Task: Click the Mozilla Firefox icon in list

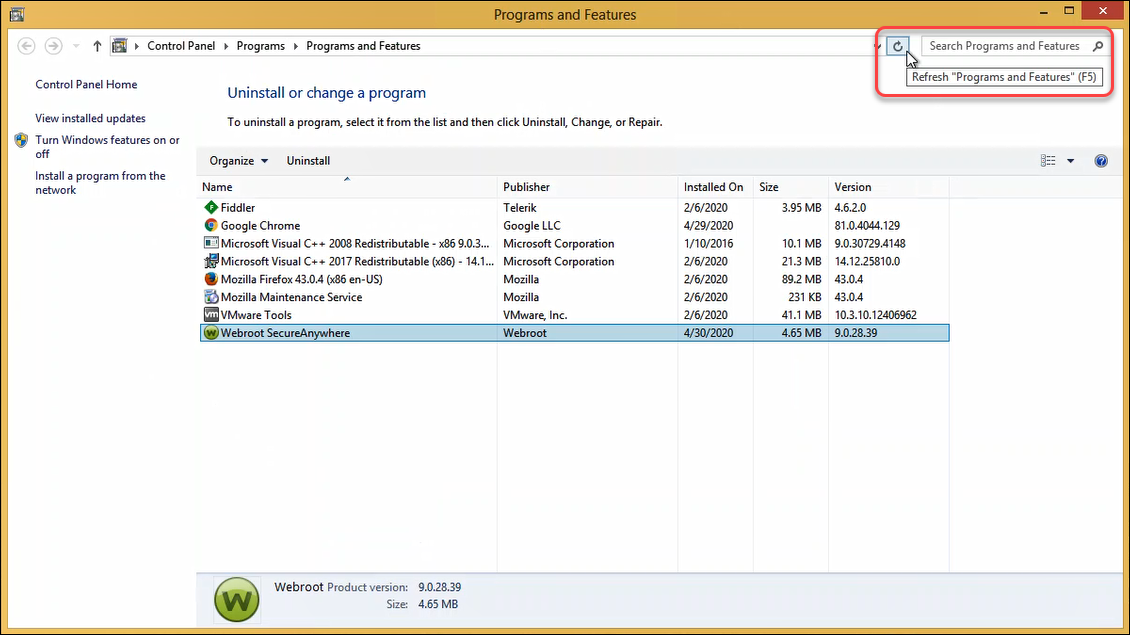Action: click(x=210, y=279)
